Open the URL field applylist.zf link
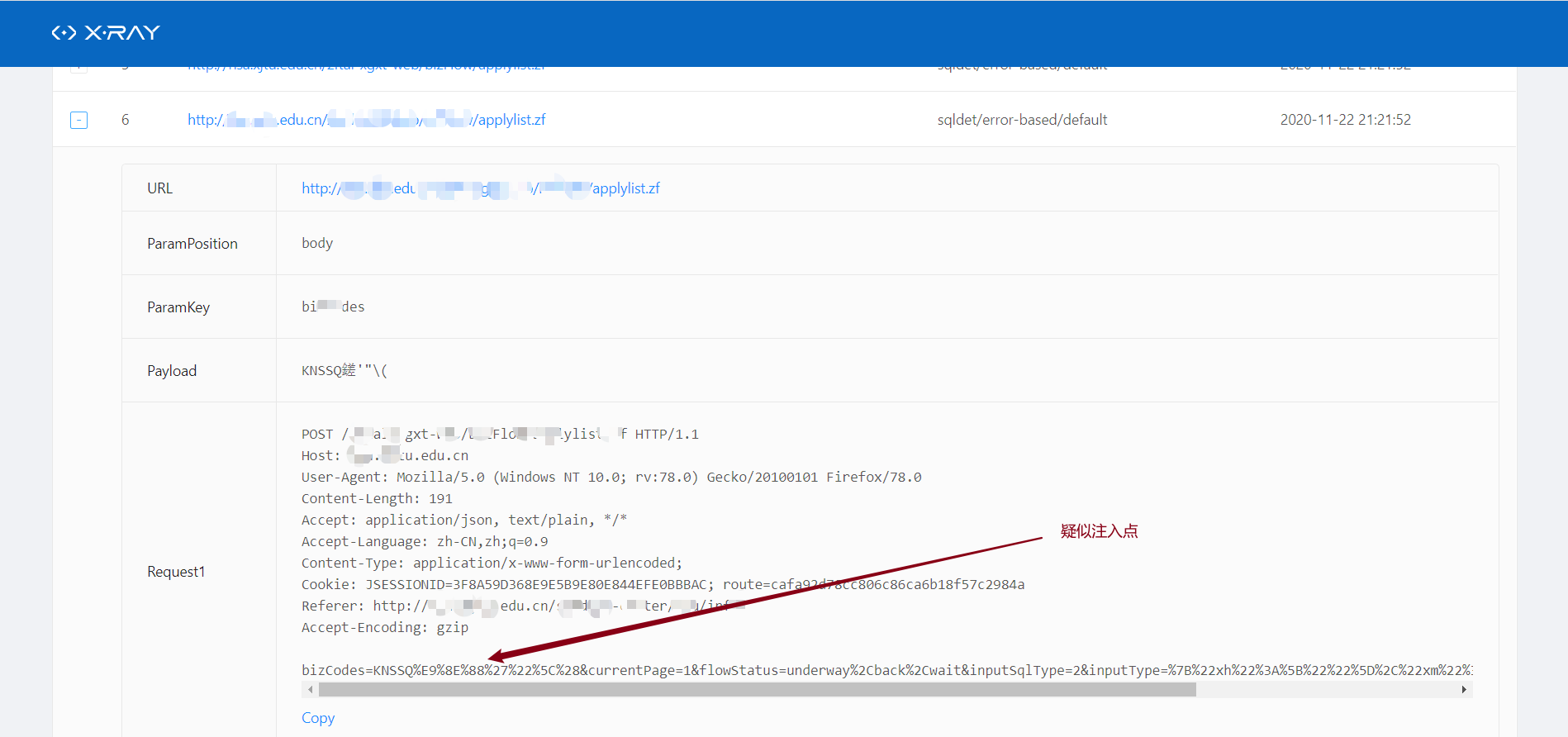The height and width of the screenshot is (737, 1568). coord(481,188)
